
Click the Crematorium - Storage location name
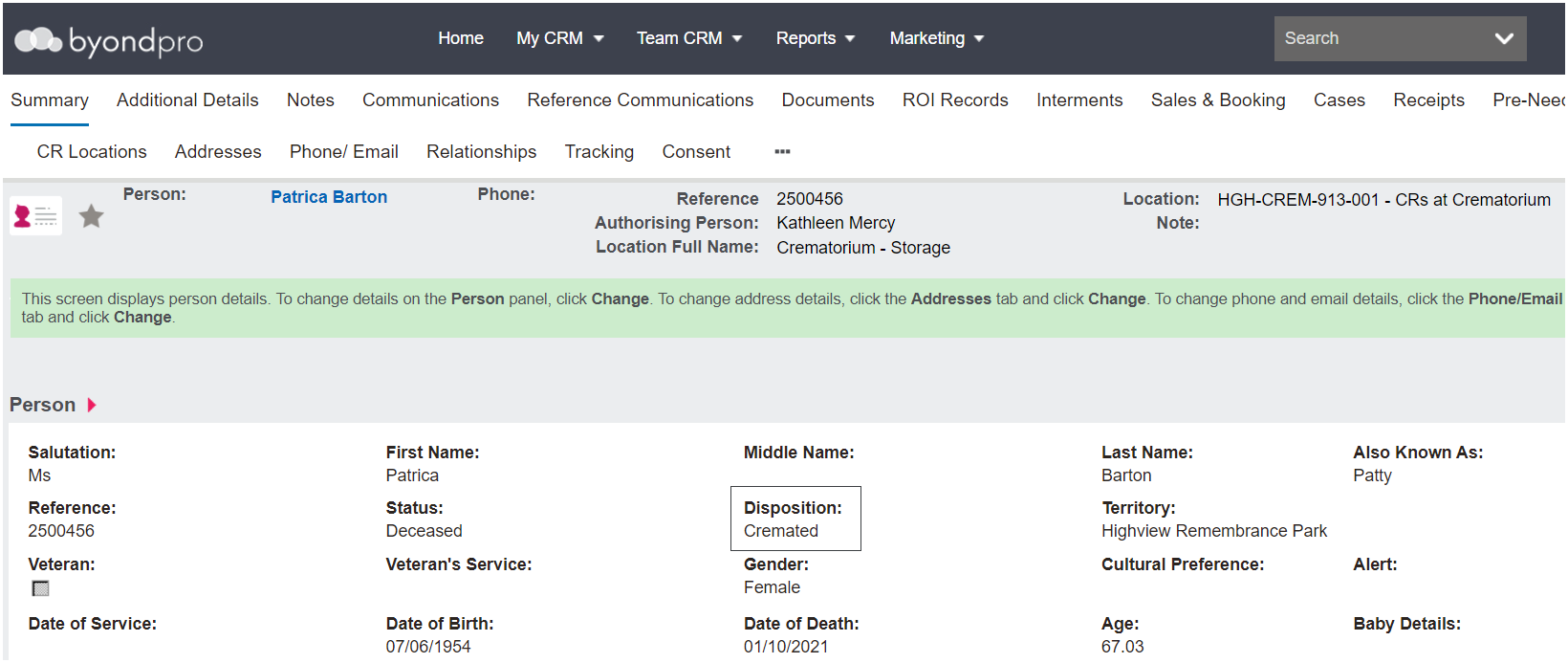point(863,248)
